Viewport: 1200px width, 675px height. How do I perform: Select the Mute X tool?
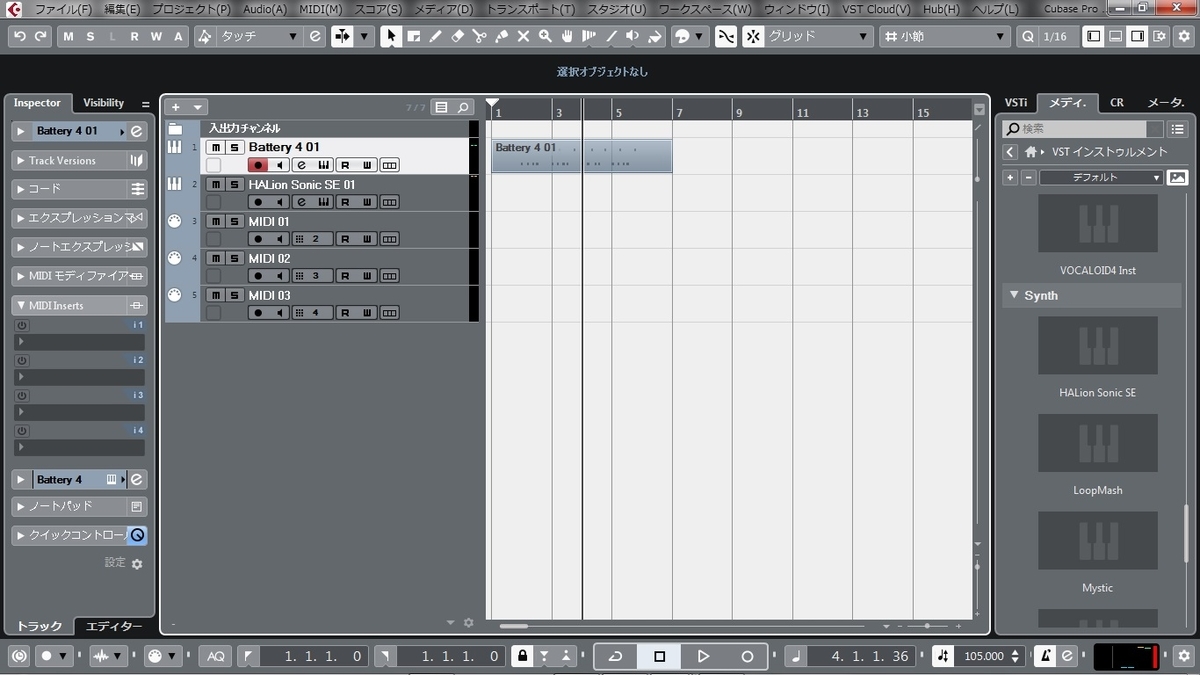click(x=523, y=36)
